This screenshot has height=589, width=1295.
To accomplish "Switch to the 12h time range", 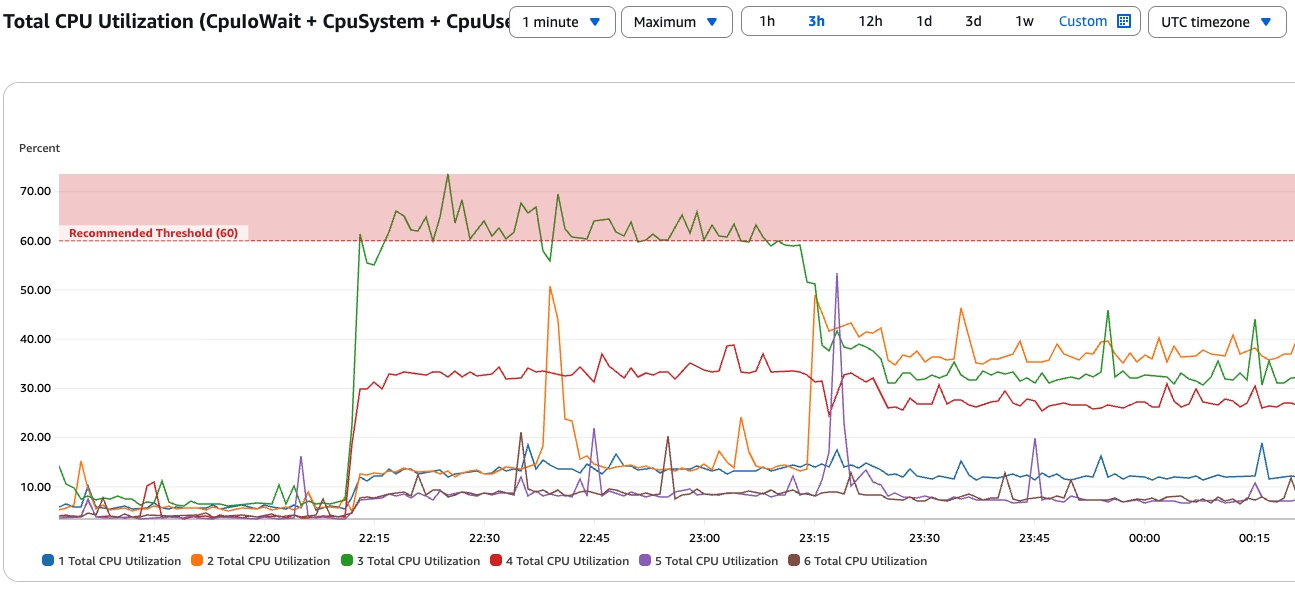I will (870, 21).
